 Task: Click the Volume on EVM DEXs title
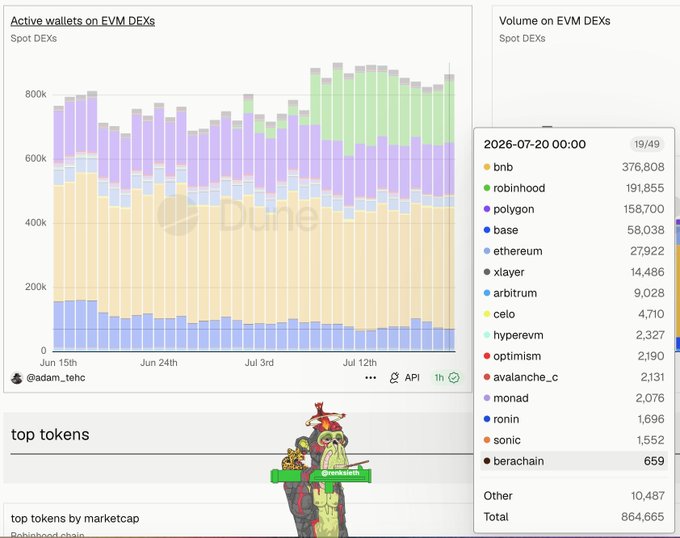click(x=555, y=21)
